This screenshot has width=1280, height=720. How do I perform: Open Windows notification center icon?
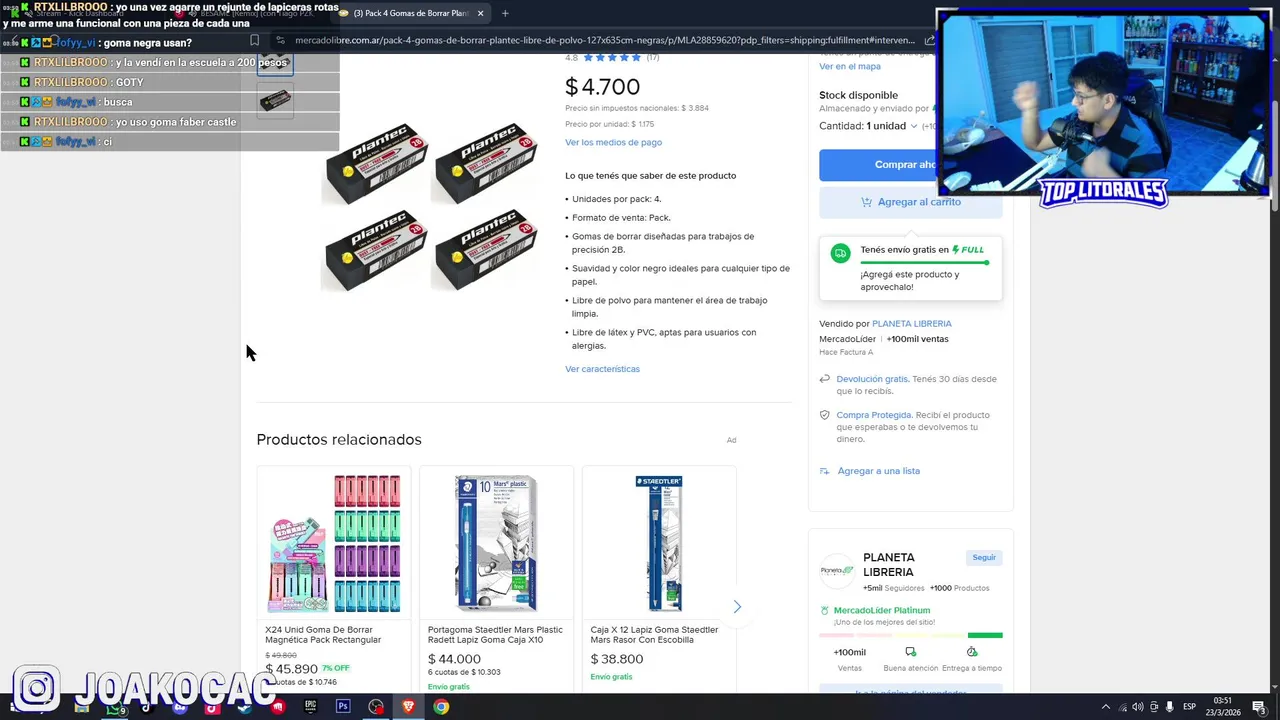(1259, 707)
